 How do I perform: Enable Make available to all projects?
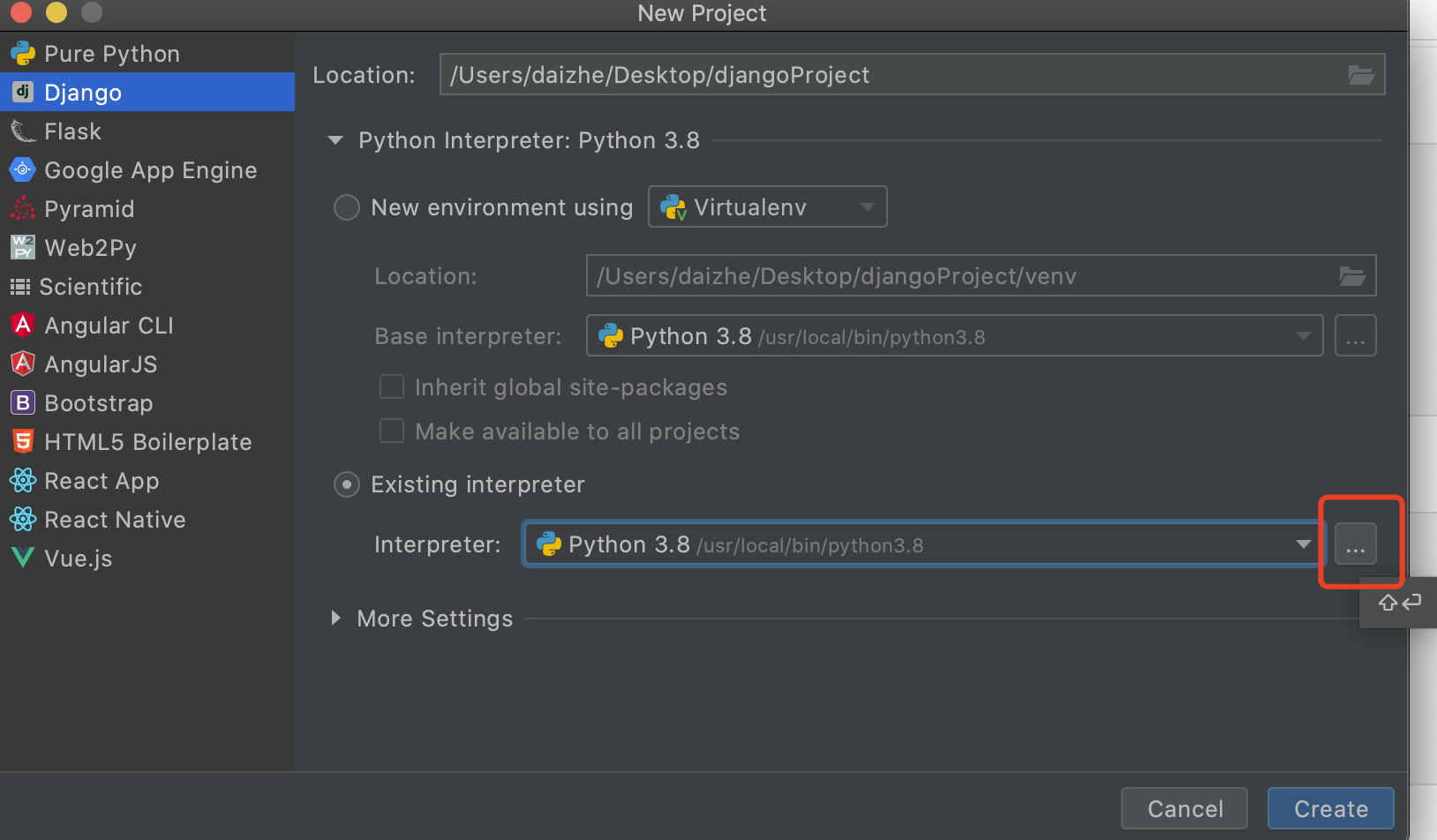click(392, 431)
